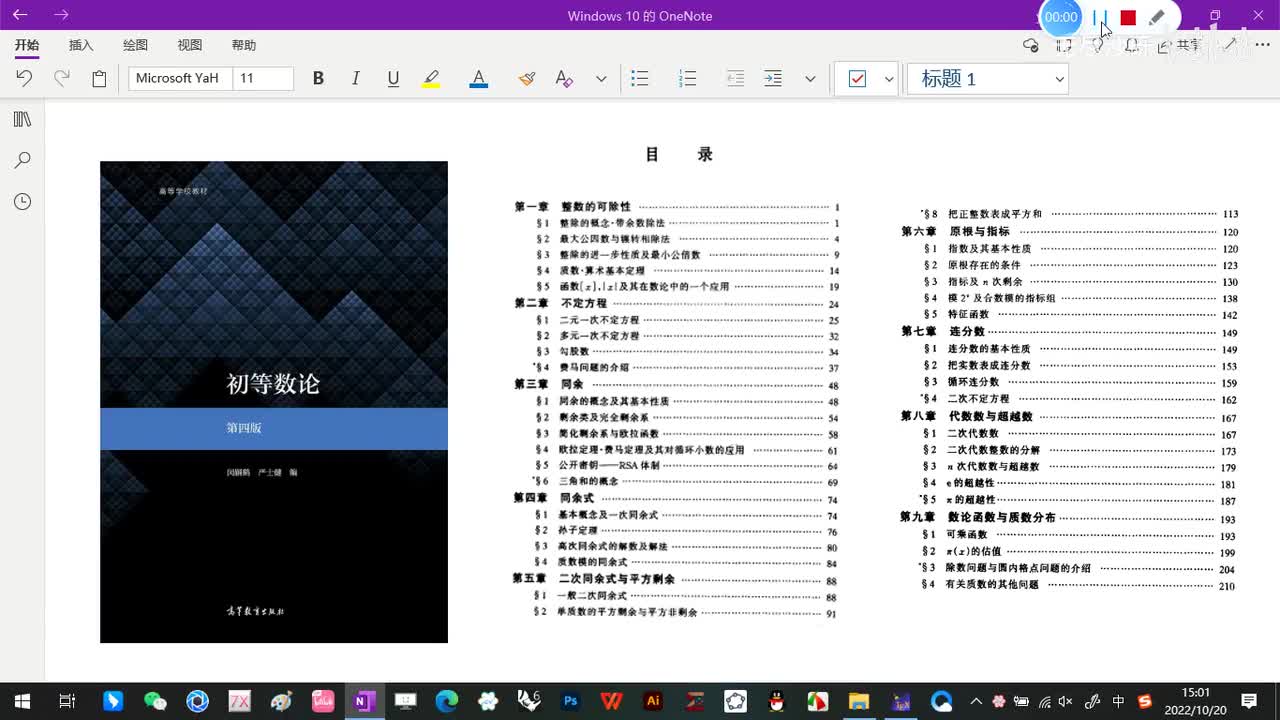
Task: Click the clock showing 15:01
Action: 1195,692
